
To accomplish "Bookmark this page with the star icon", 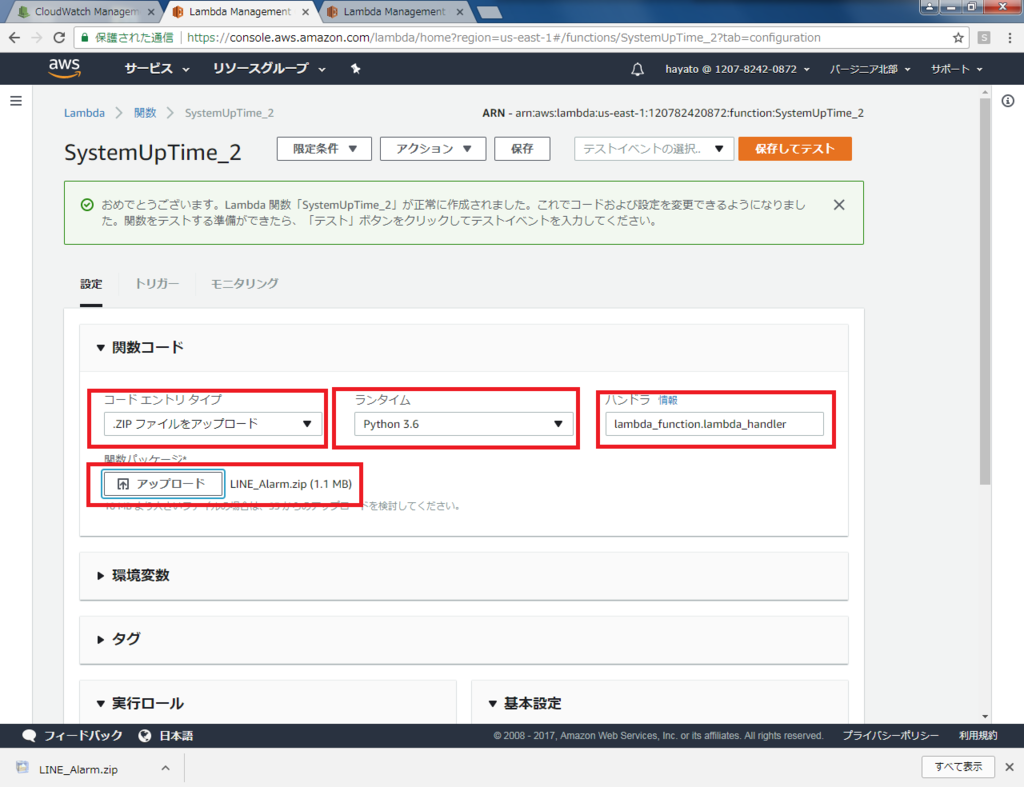I will click(x=958, y=38).
